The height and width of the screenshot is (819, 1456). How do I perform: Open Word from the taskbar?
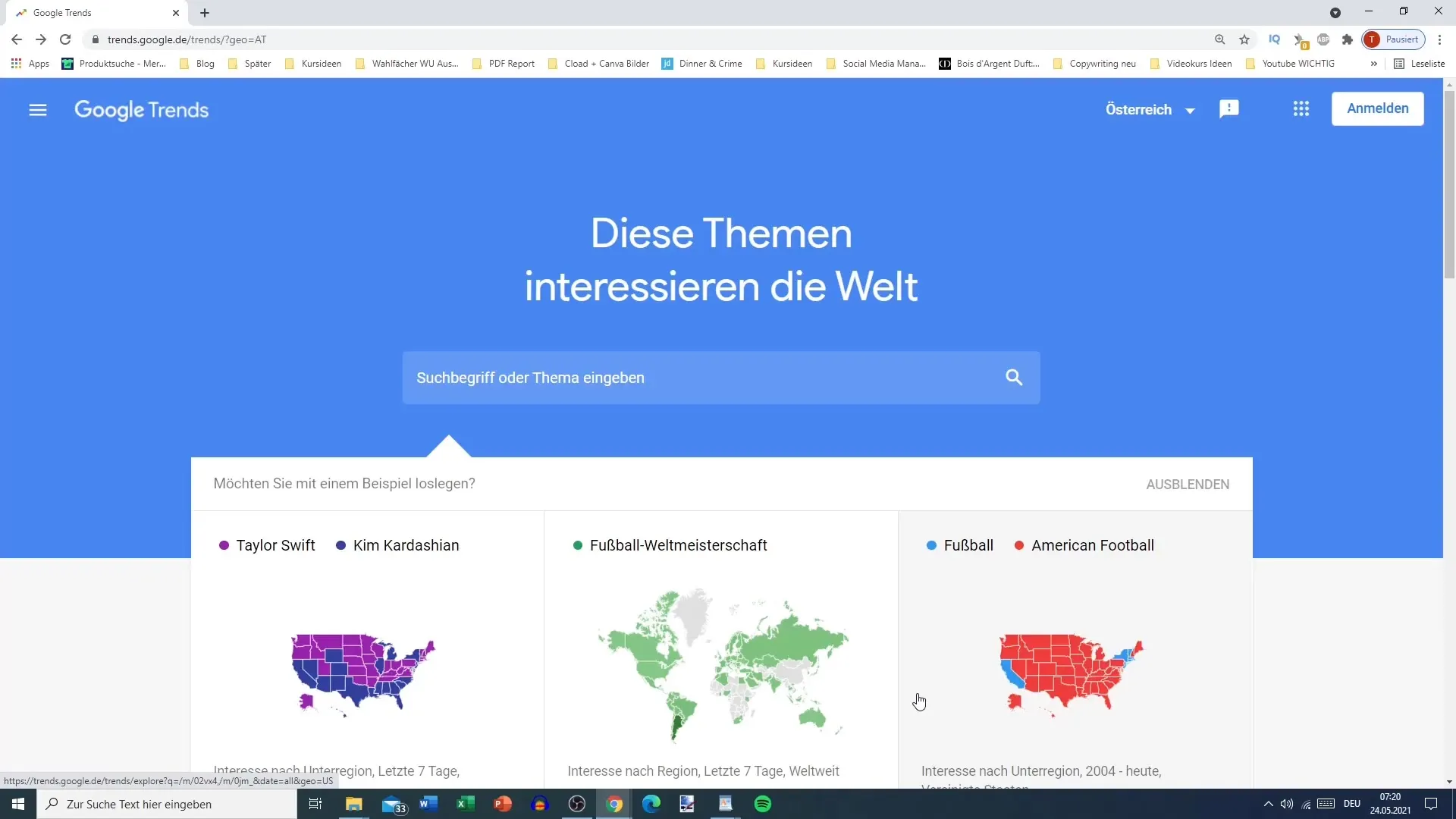(428, 804)
